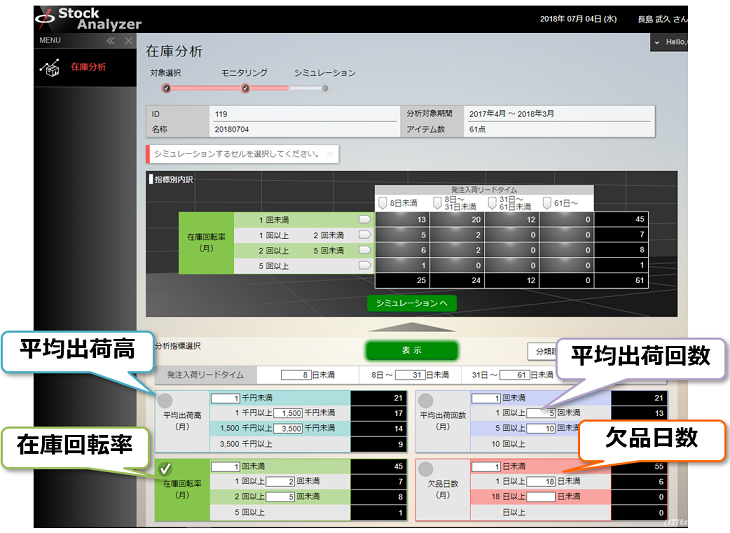Collapse the panel with the gray triangle
The image size is (730, 533).
pos(412,327)
